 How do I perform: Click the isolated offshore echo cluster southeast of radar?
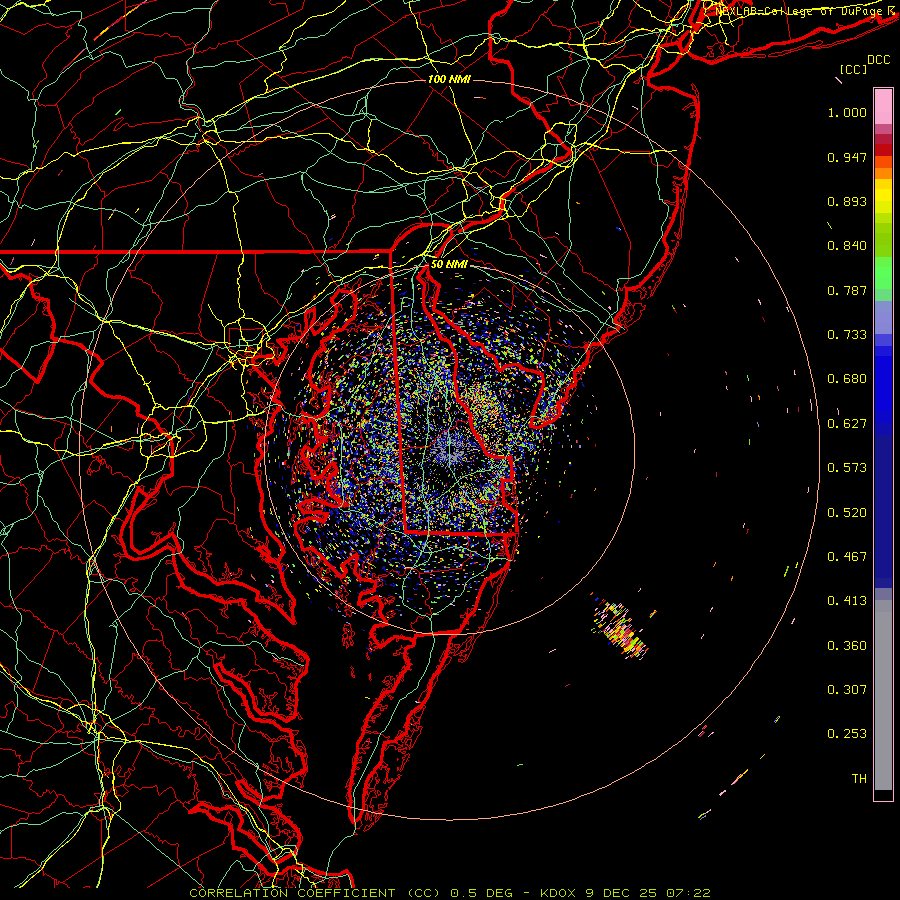point(620,628)
